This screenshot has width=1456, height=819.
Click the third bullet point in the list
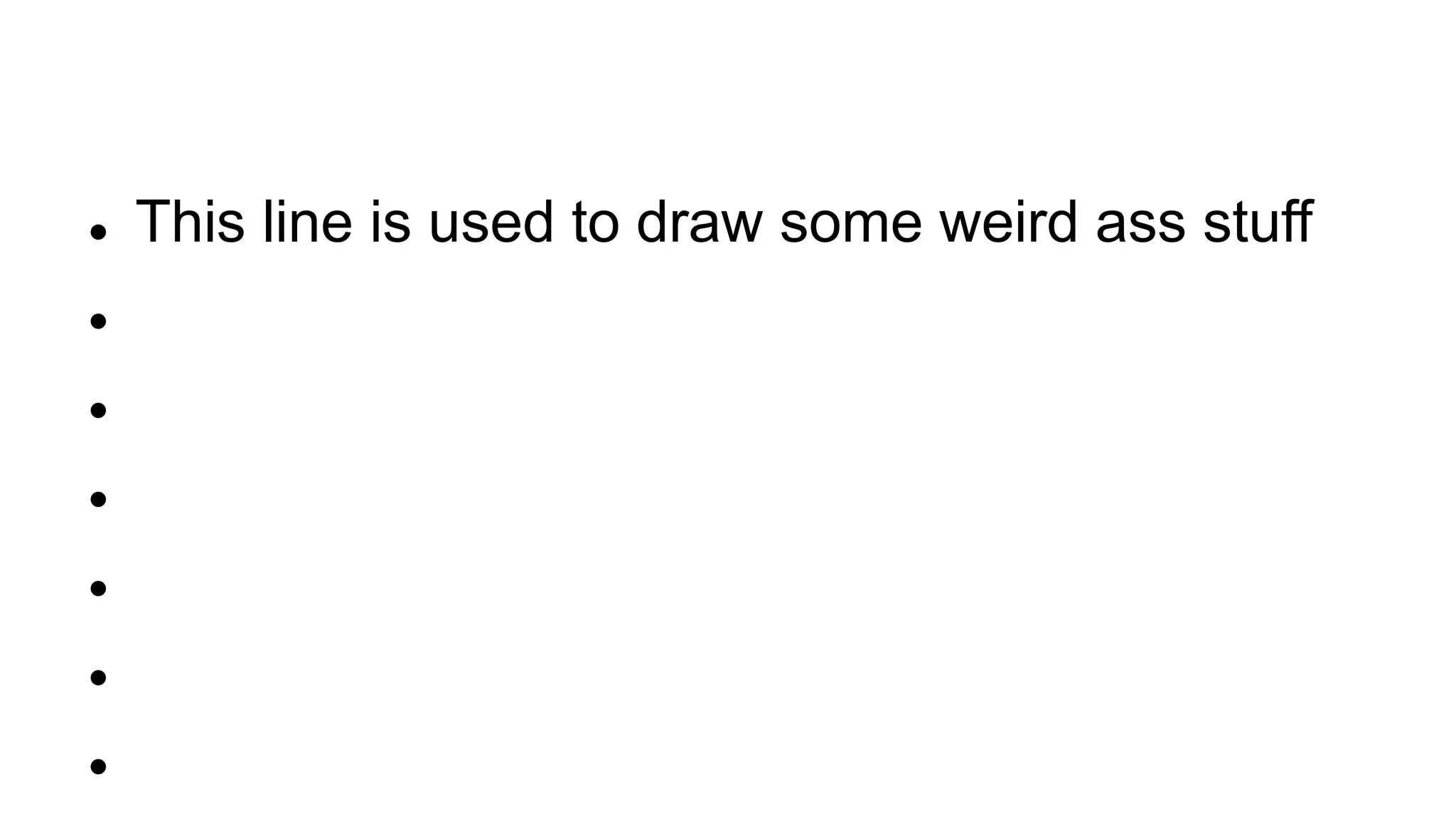pyautogui.click(x=98, y=410)
